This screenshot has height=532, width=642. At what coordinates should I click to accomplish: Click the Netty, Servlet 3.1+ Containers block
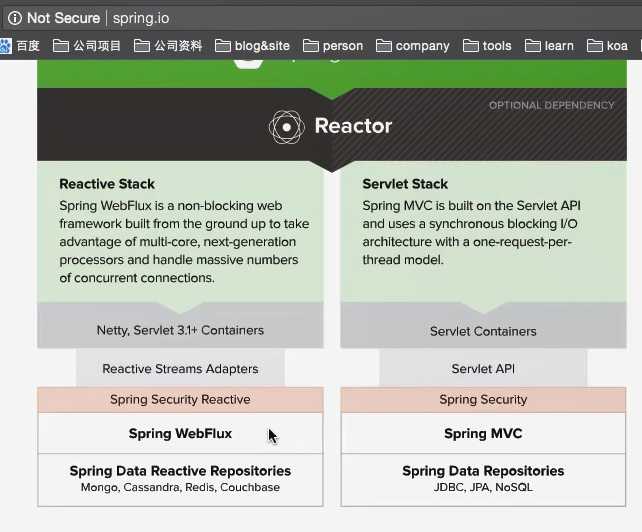pos(180,325)
